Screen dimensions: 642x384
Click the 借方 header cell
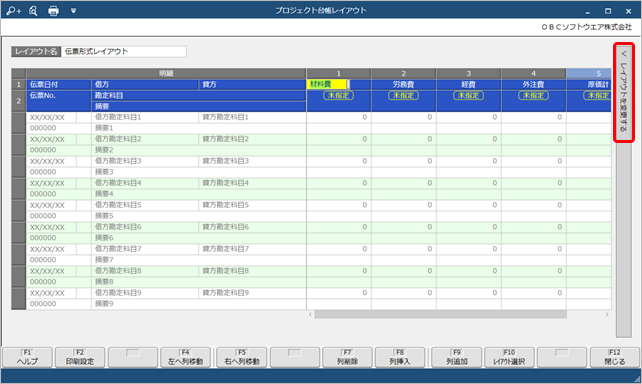pyautogui.click(x=145, y=84)
